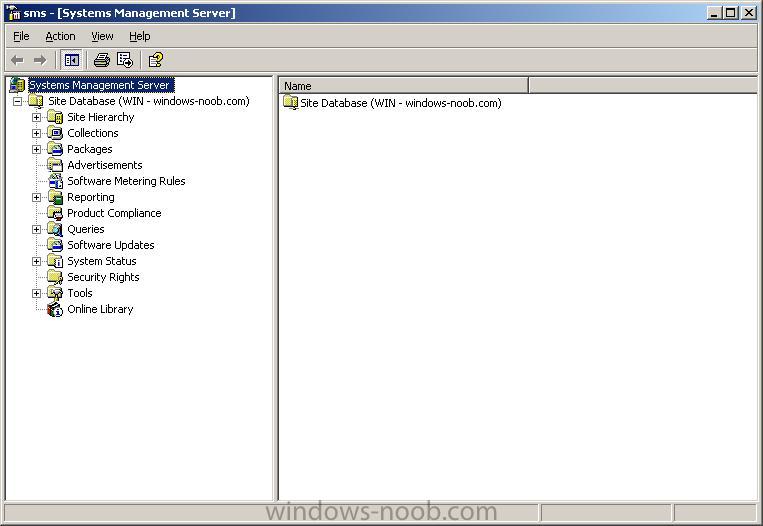This screenshot has height=526, width=763.
Task: Select Systems Management Server tree label
Action: 100,85
